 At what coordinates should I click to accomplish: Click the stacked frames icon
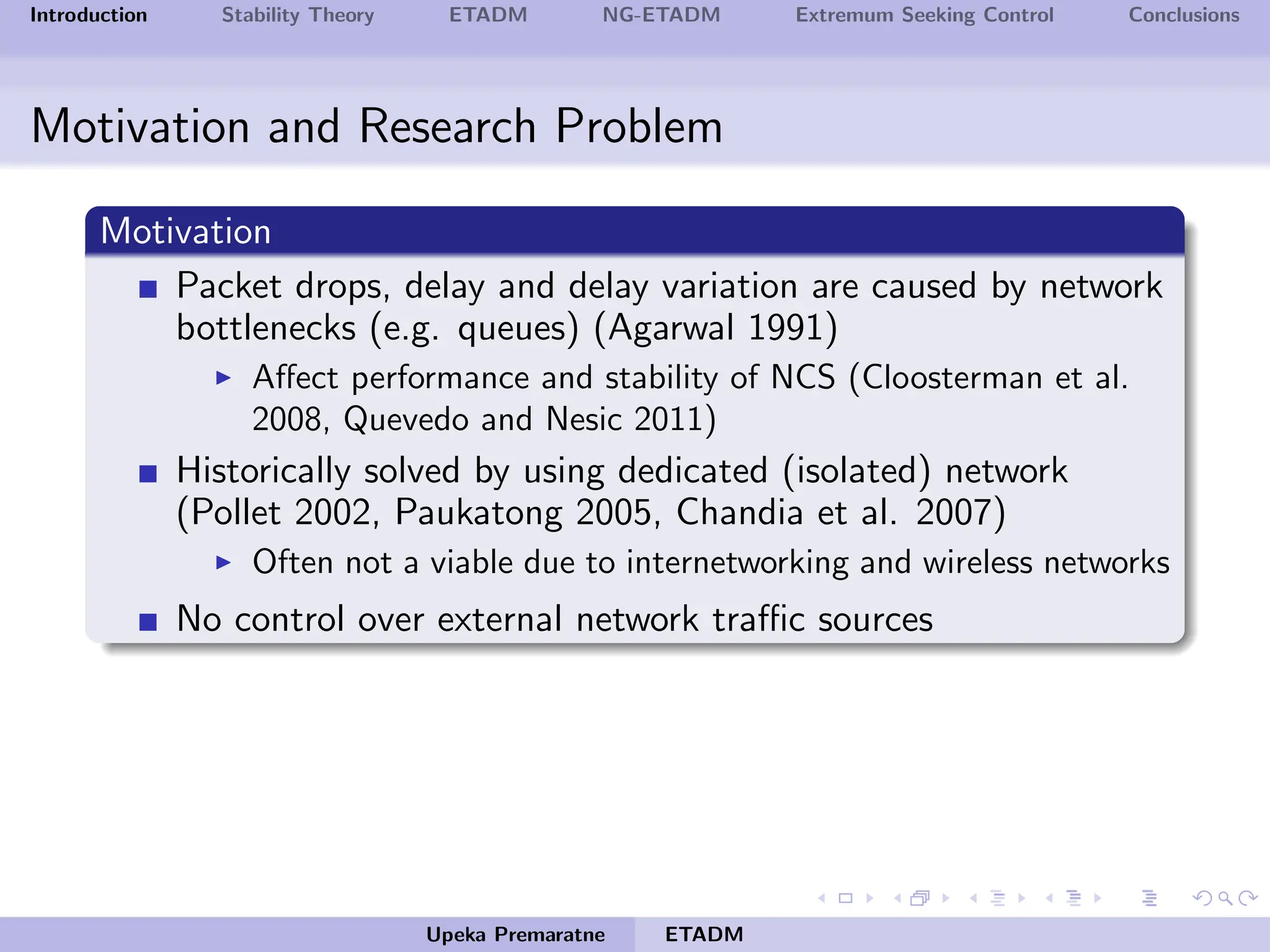click(920, 898)
